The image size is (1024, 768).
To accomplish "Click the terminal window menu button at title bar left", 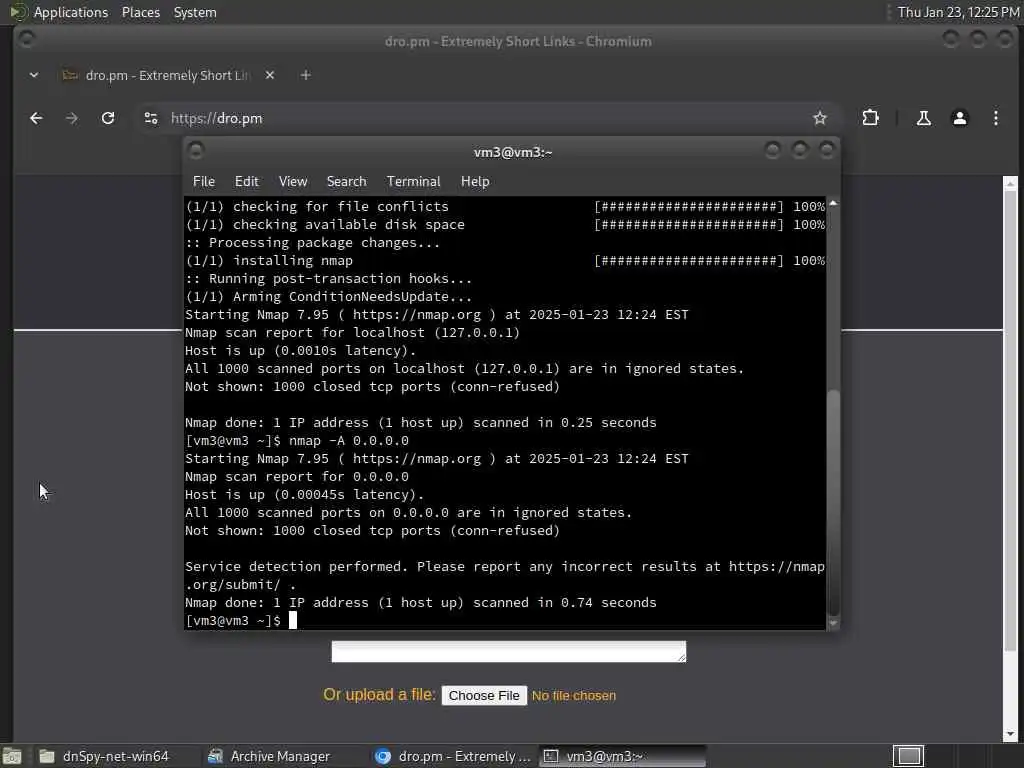I will tap(196, 152).
